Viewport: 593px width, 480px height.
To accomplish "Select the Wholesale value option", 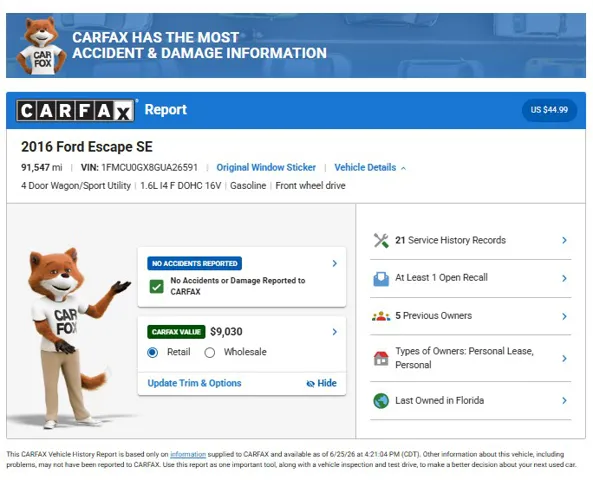I will 210,353.
